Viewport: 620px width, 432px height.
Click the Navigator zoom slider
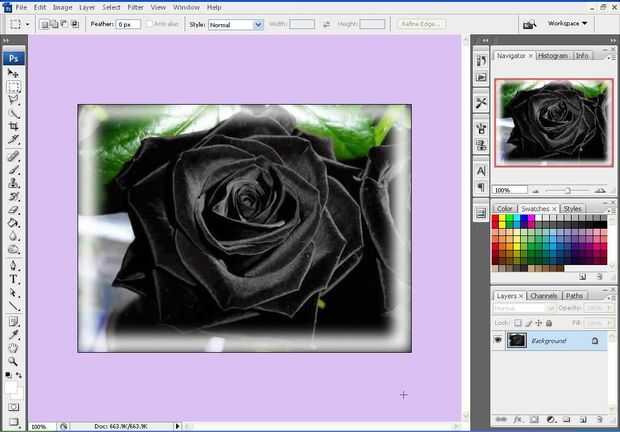tap(567, 189)
